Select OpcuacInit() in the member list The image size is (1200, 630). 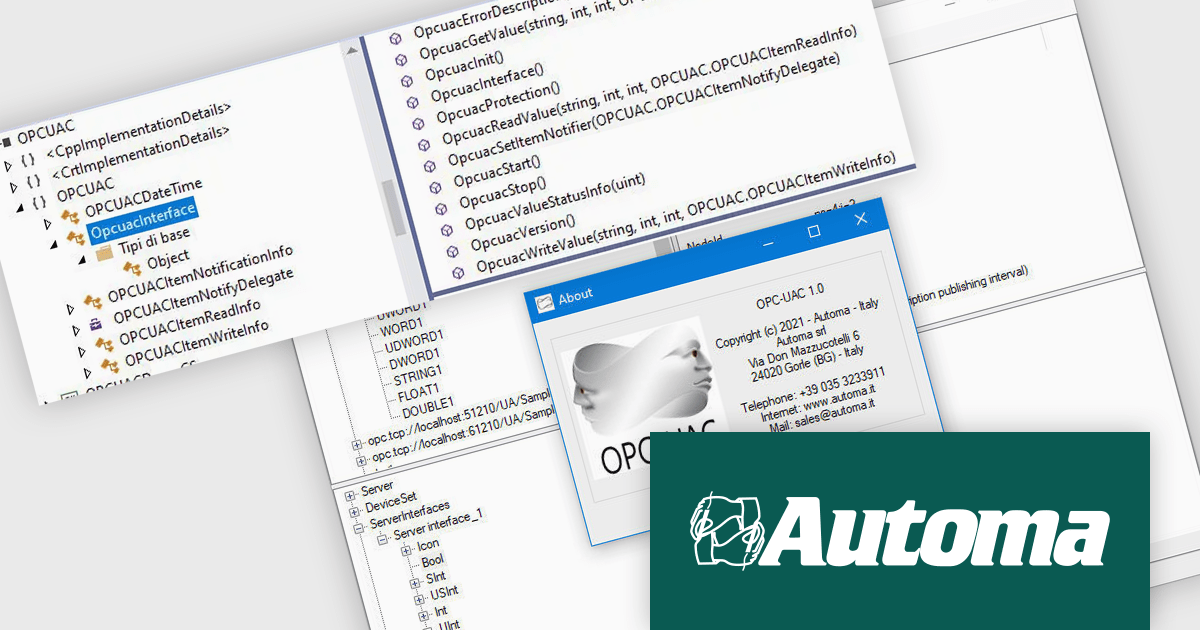tap(464, 66)
